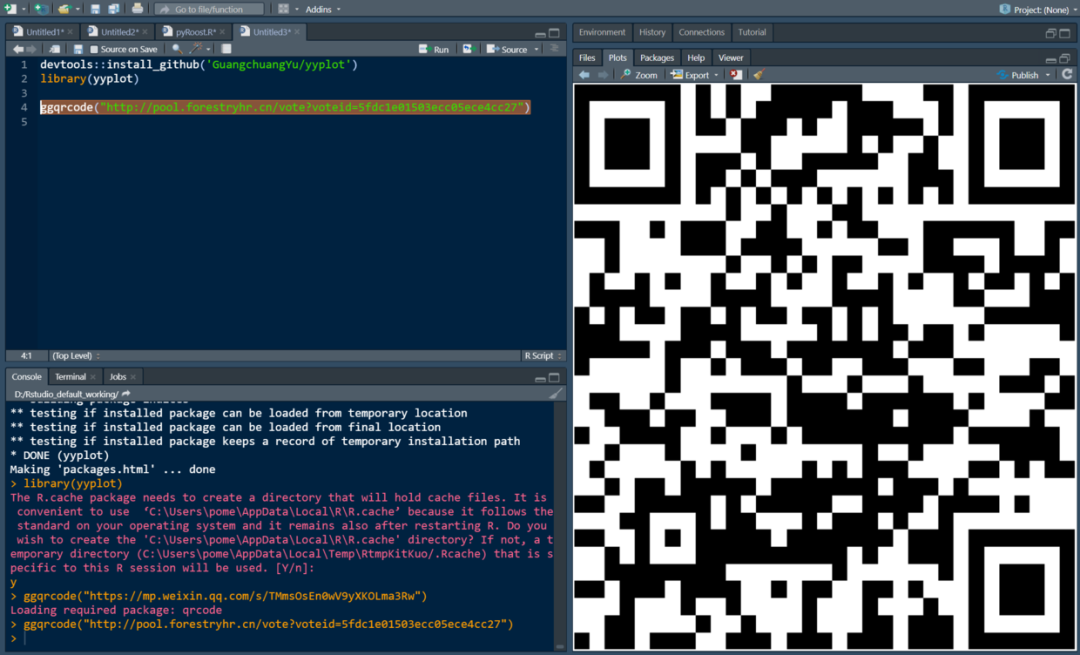Clear all plots with broom icon
Screen dimensions: 1080x655
tap(758, 74)
